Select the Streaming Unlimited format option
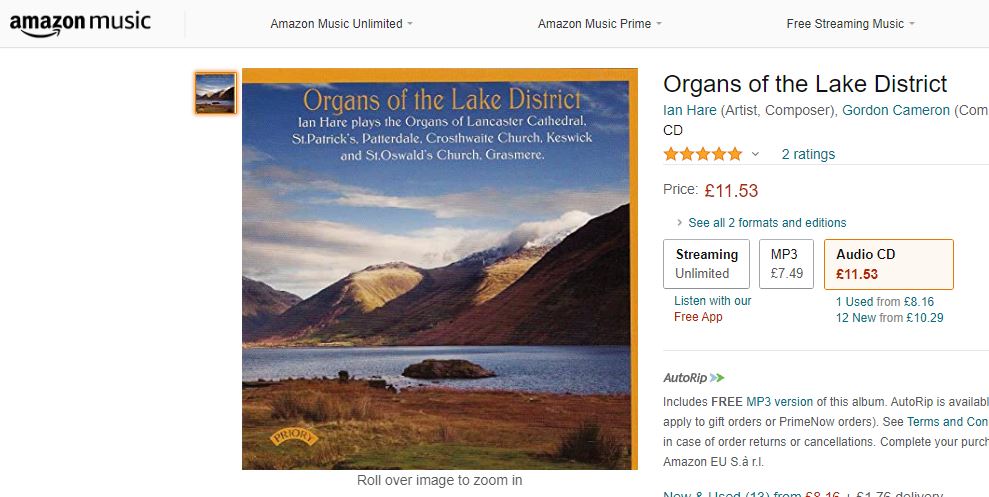 [706, 264]
